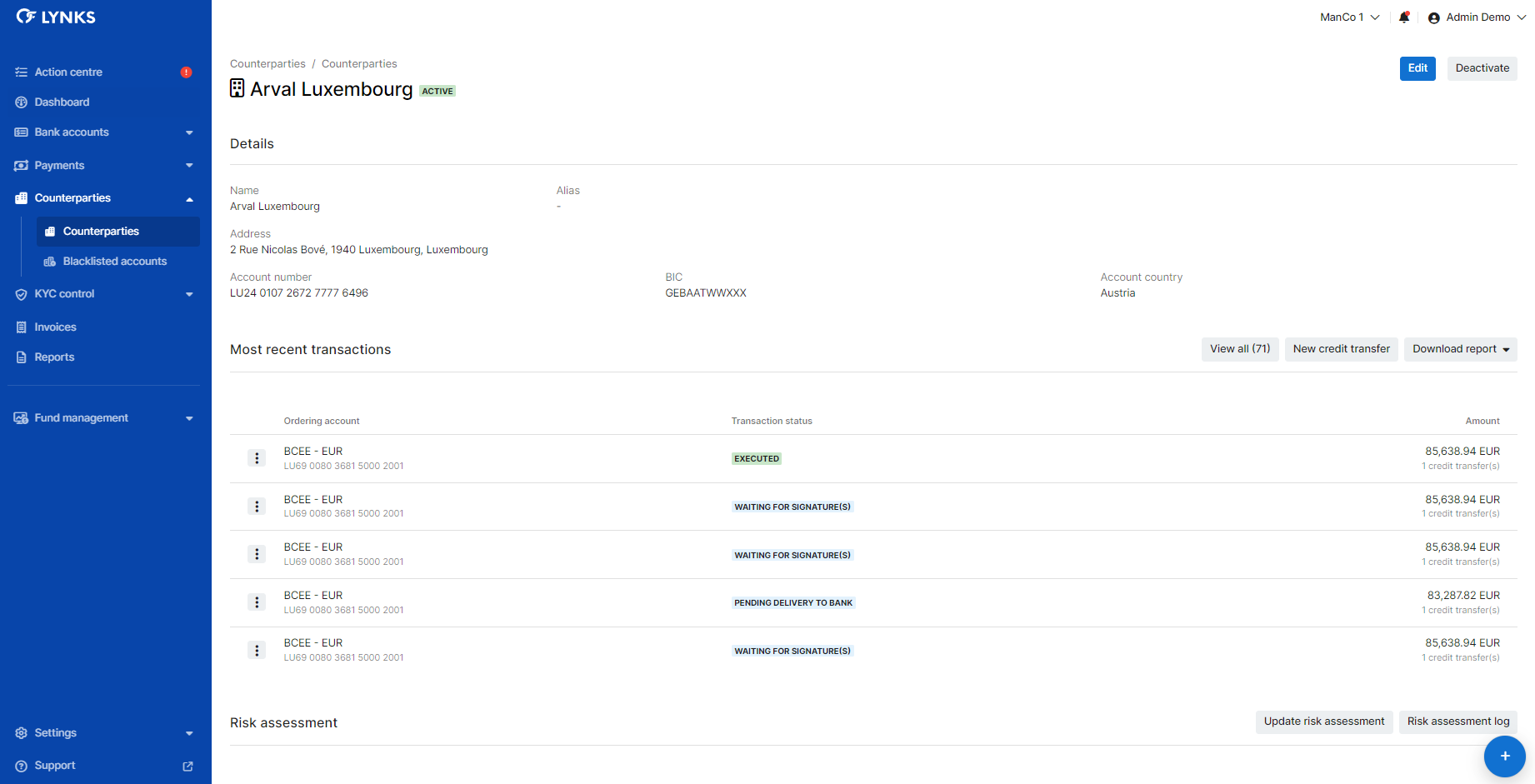Click the Dashboard sidebar icon
The height and width of the screenshot is (784, 1535).
tap(22, 102)
